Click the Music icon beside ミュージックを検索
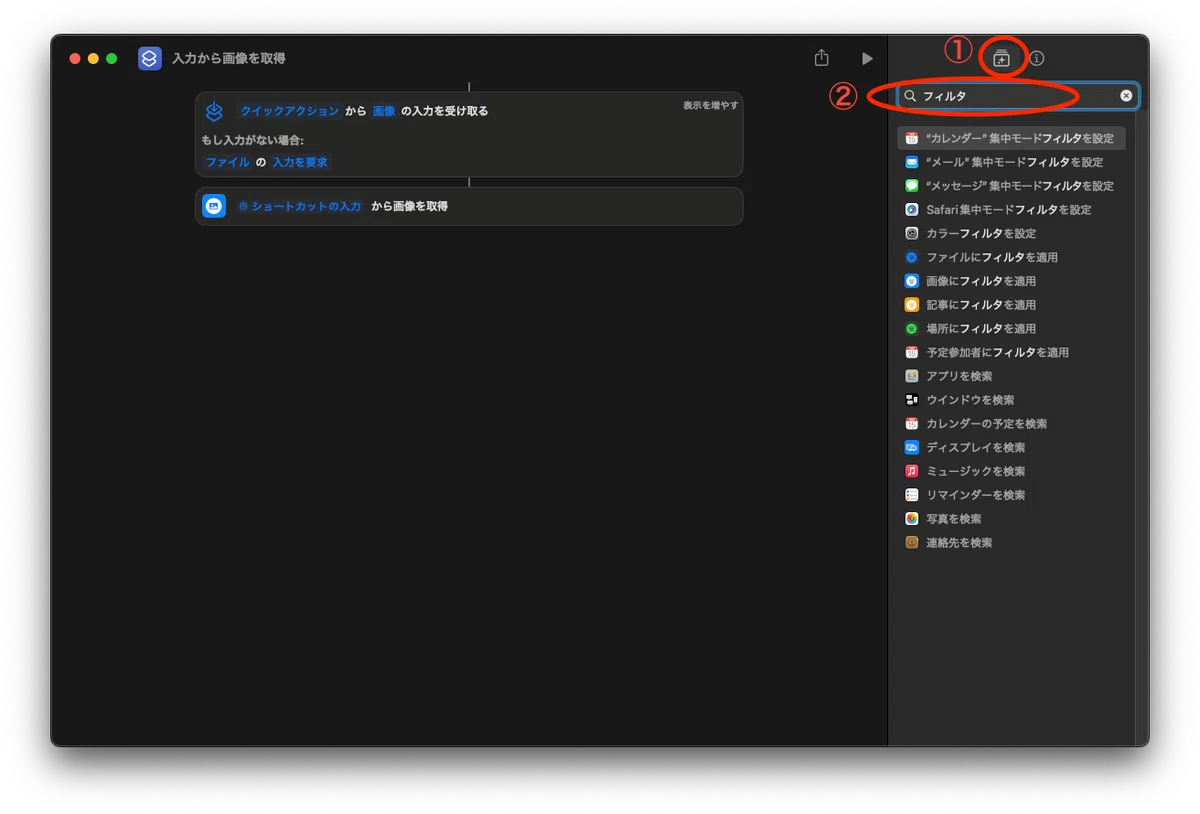 coord(911,471)
